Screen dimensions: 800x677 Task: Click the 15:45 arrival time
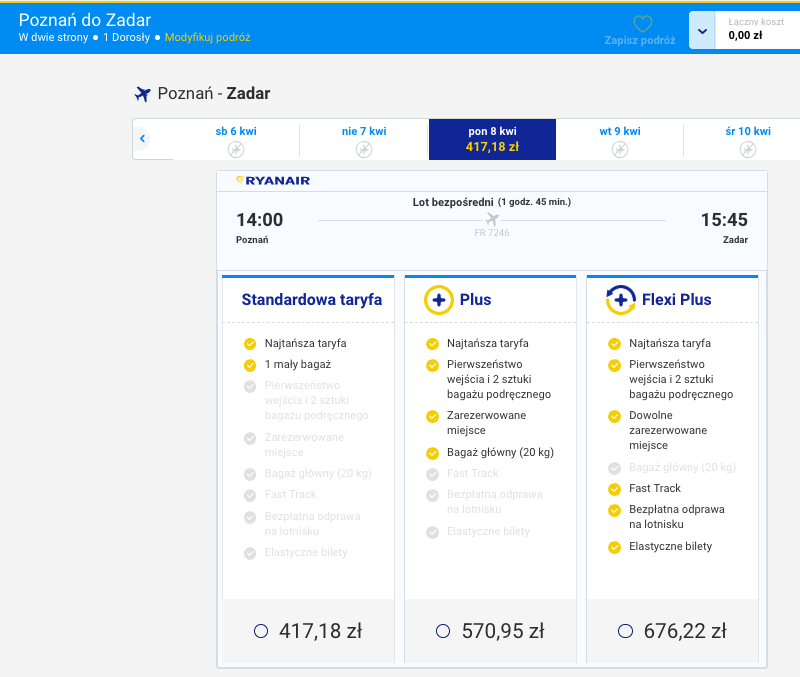pyautogui.click(x=724, y=220)
